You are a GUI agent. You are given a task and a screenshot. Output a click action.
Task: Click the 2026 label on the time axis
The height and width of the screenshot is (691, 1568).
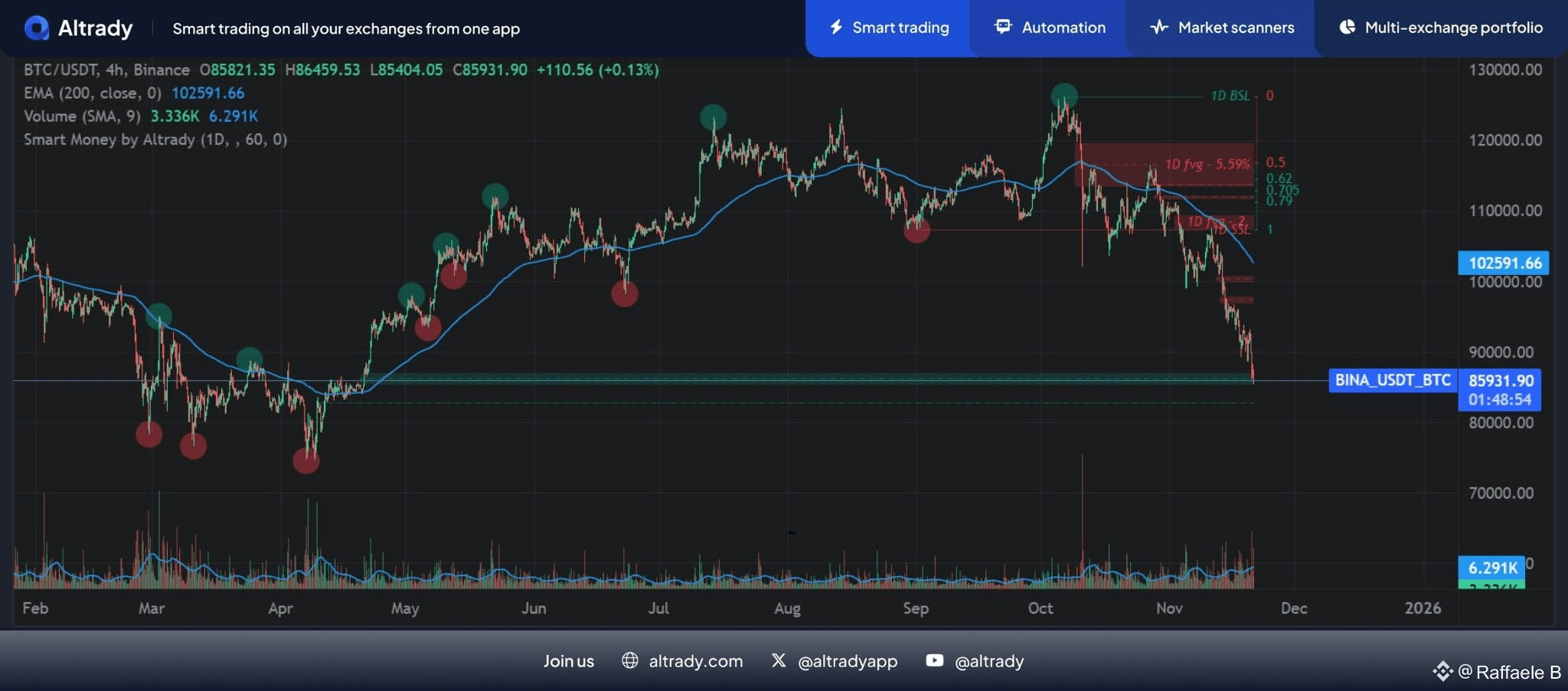(x=1423, y=608)
